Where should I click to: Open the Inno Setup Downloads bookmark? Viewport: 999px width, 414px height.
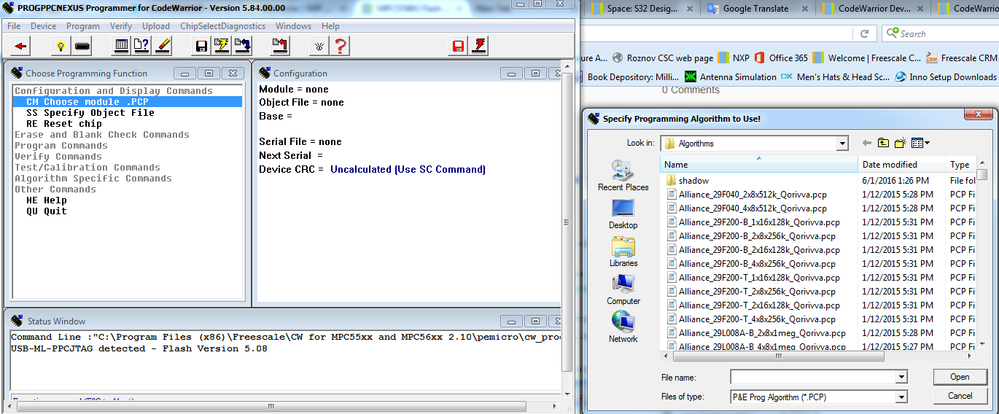945,76
